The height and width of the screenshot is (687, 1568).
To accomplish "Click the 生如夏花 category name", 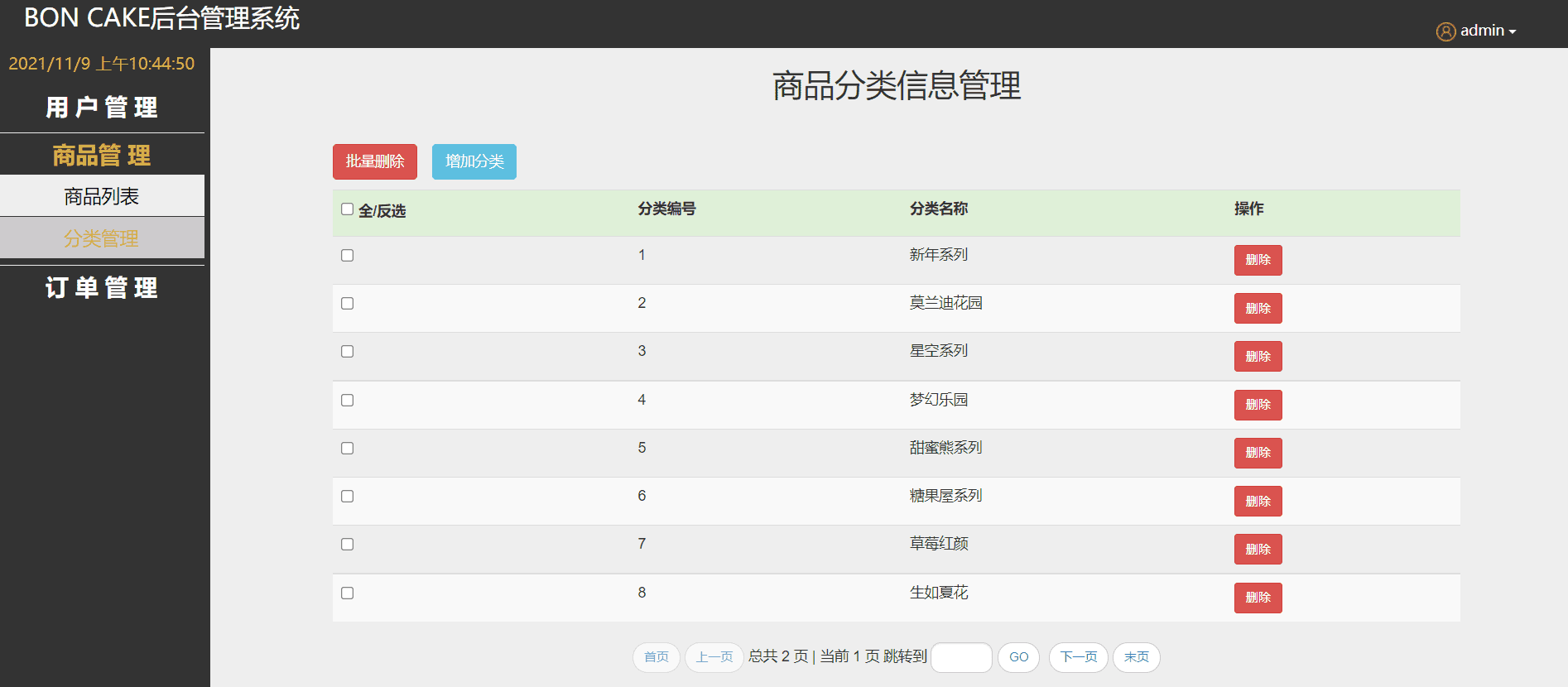I will [939, 593].
